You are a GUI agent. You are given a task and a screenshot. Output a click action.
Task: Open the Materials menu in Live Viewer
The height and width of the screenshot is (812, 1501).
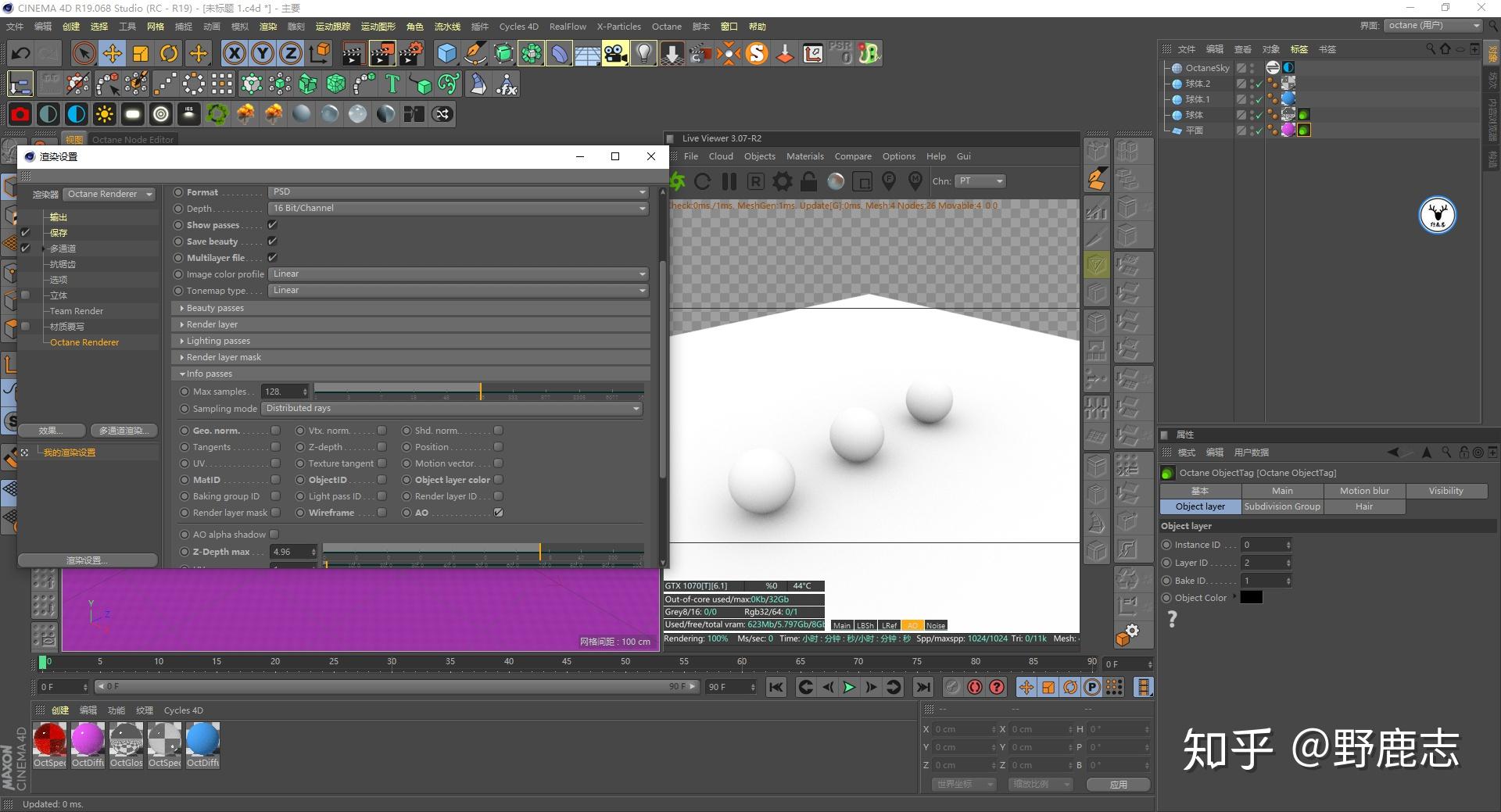pos(804,156)
